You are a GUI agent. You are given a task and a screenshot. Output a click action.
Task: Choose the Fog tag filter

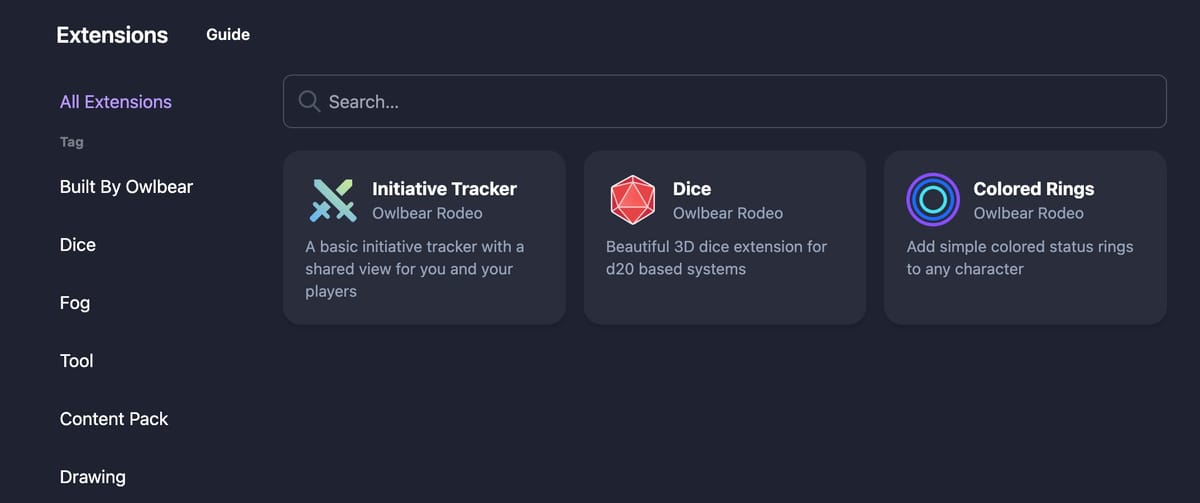coord(75,303)
